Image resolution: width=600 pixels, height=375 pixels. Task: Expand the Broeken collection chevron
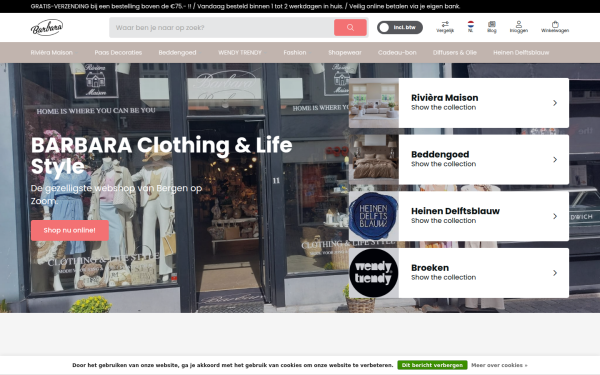click(x=555, y=273)
